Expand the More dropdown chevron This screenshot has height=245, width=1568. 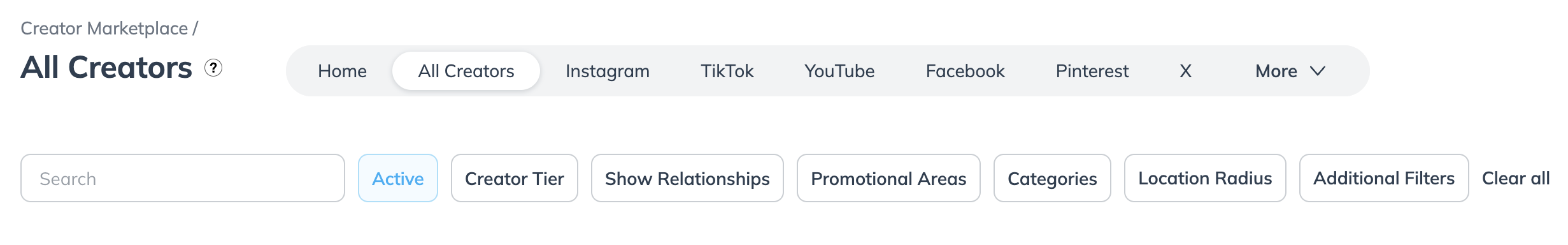tap(1318, 71)
